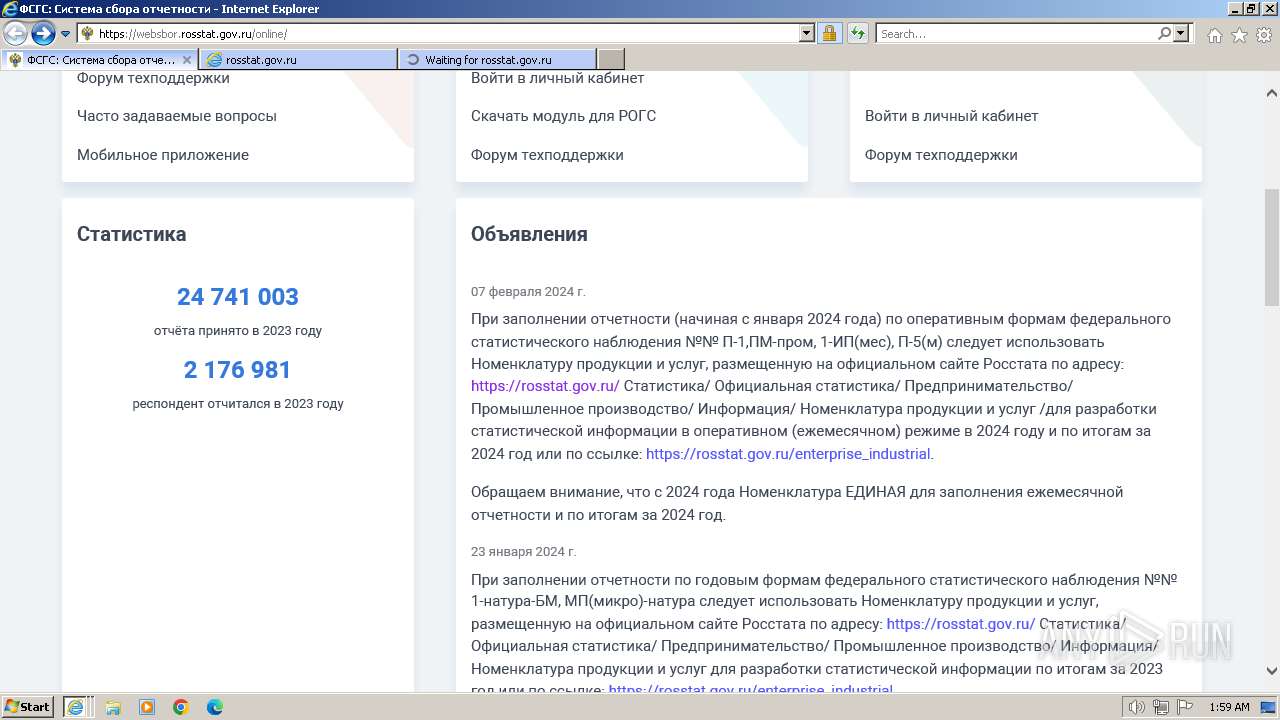Click Скачать модуль для РОГС link

tap(564, 116)
